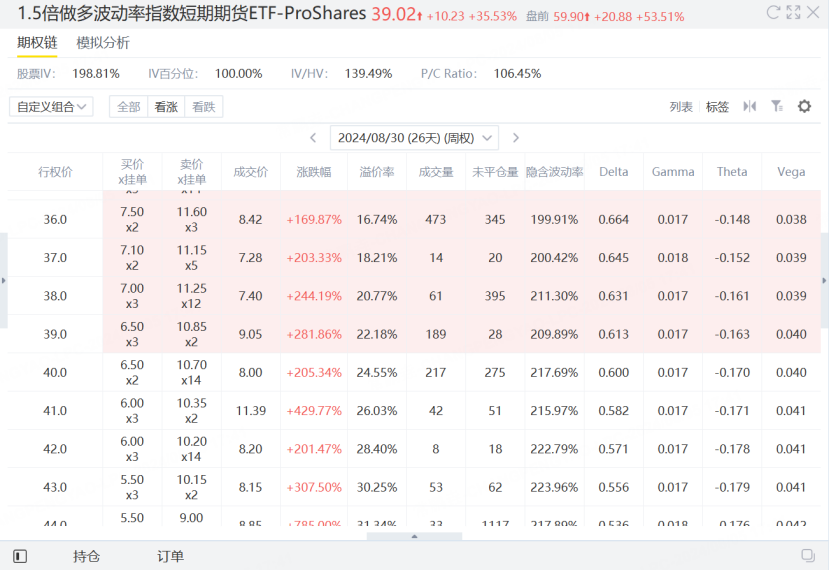Click the Theta column header
830x570 pixels.
coord(732,172)
